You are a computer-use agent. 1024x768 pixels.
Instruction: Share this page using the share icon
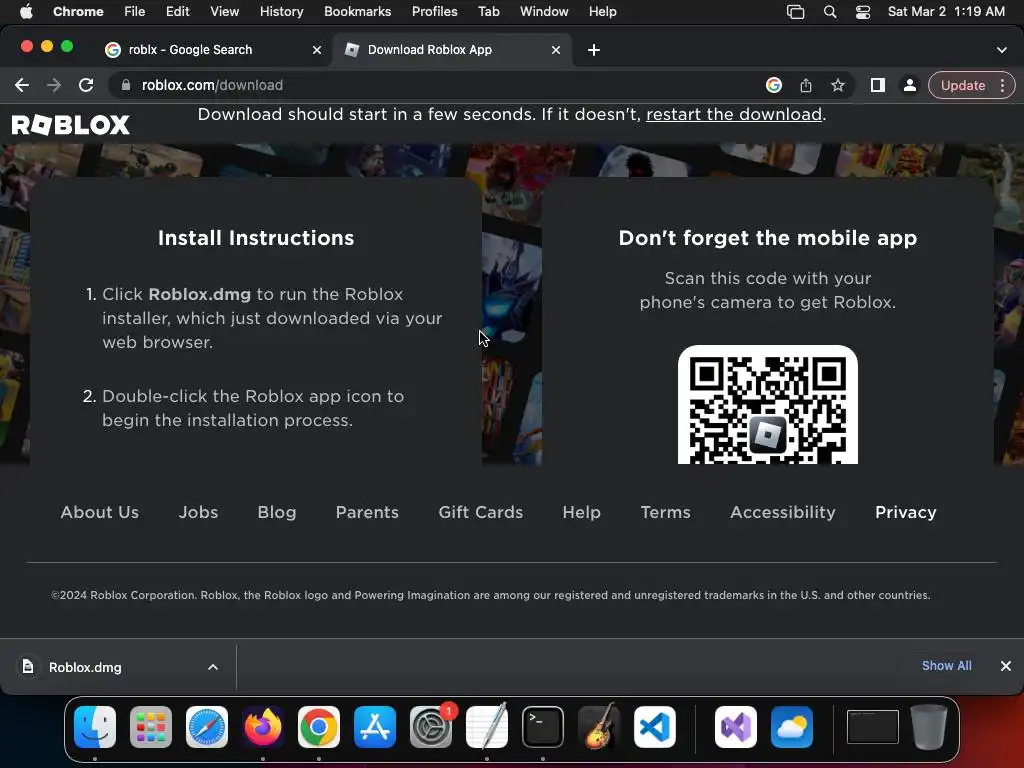coord(806,85)
